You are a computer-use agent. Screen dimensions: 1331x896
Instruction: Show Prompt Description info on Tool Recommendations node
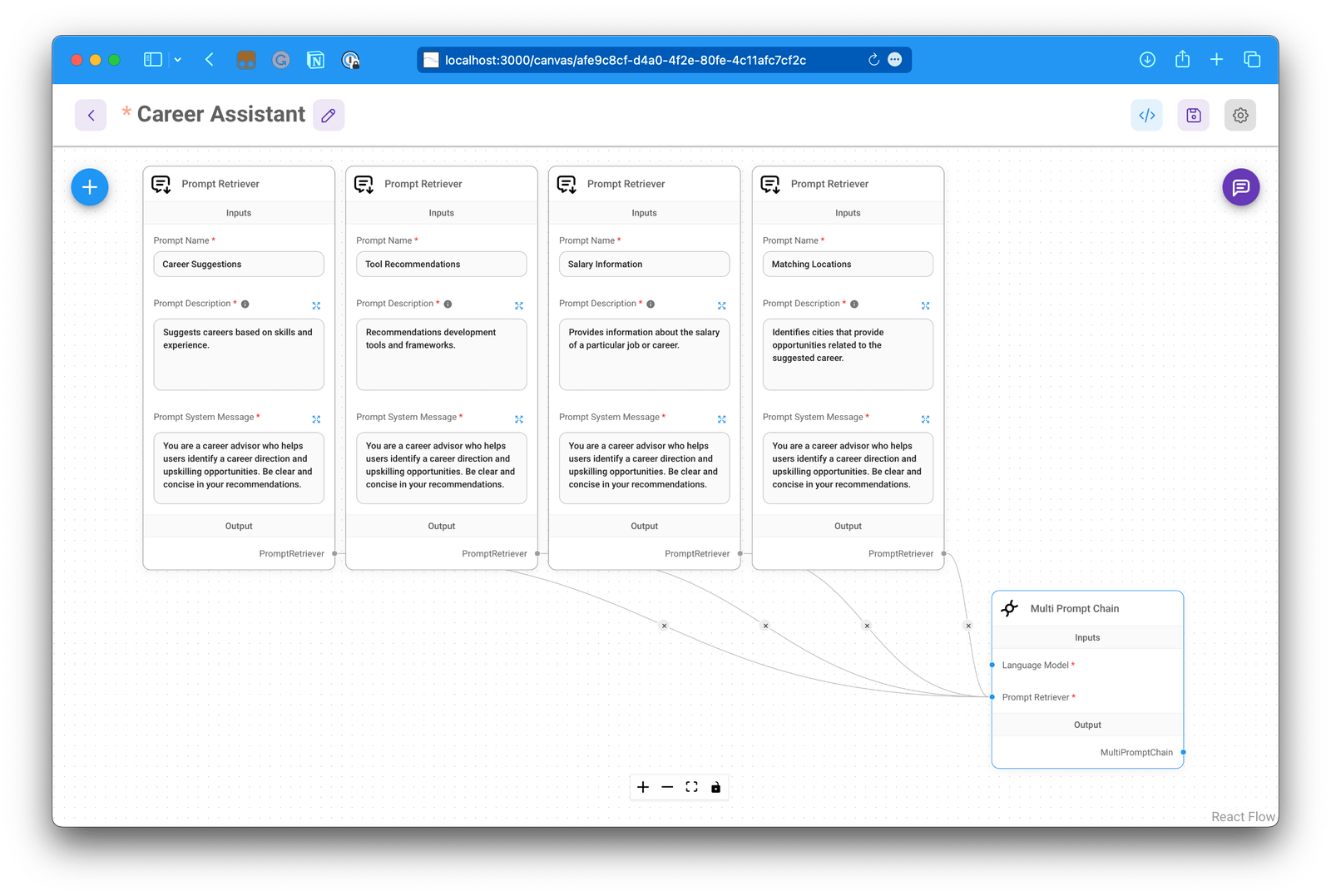pyautogui.click(x=448, y=304)
